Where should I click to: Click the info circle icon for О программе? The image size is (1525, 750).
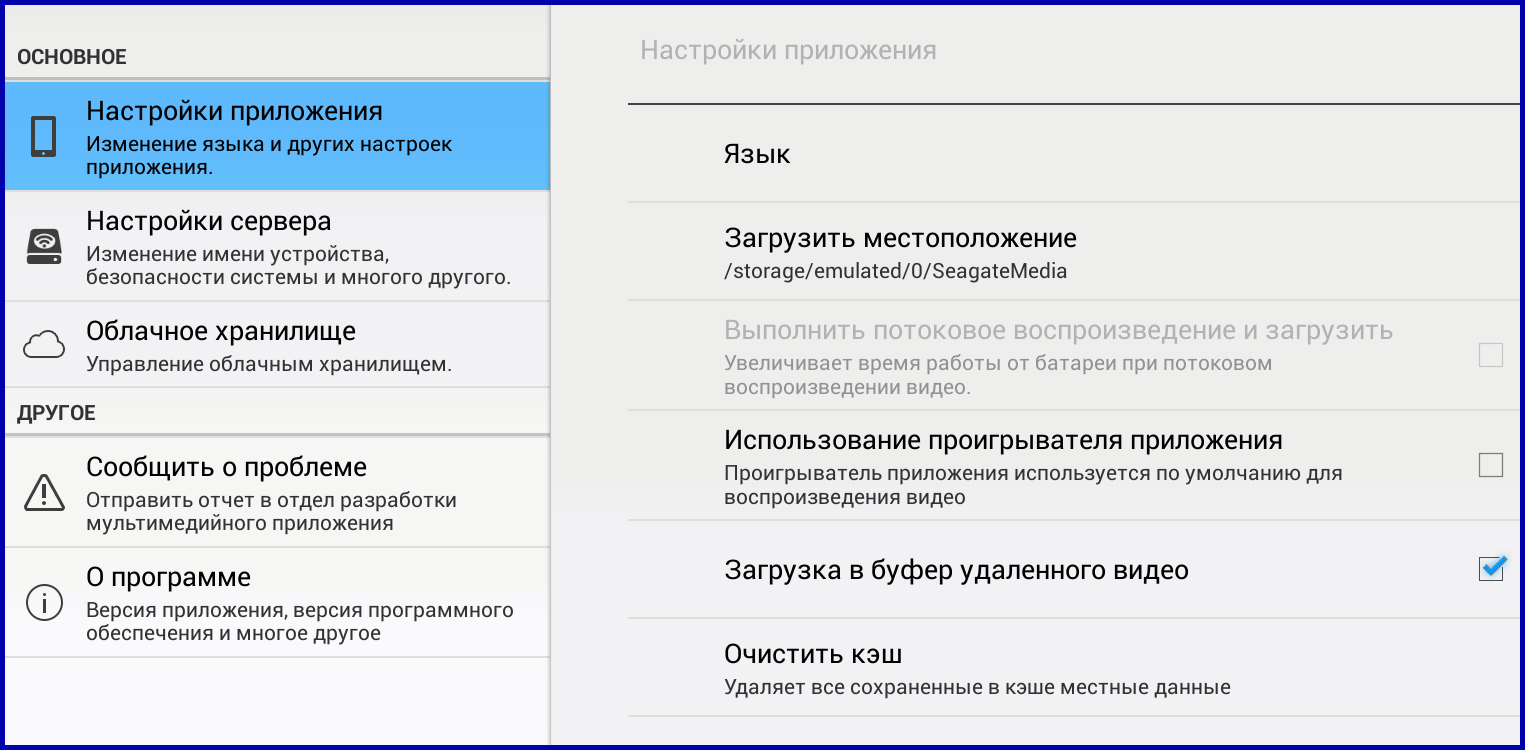pos(43,602)
